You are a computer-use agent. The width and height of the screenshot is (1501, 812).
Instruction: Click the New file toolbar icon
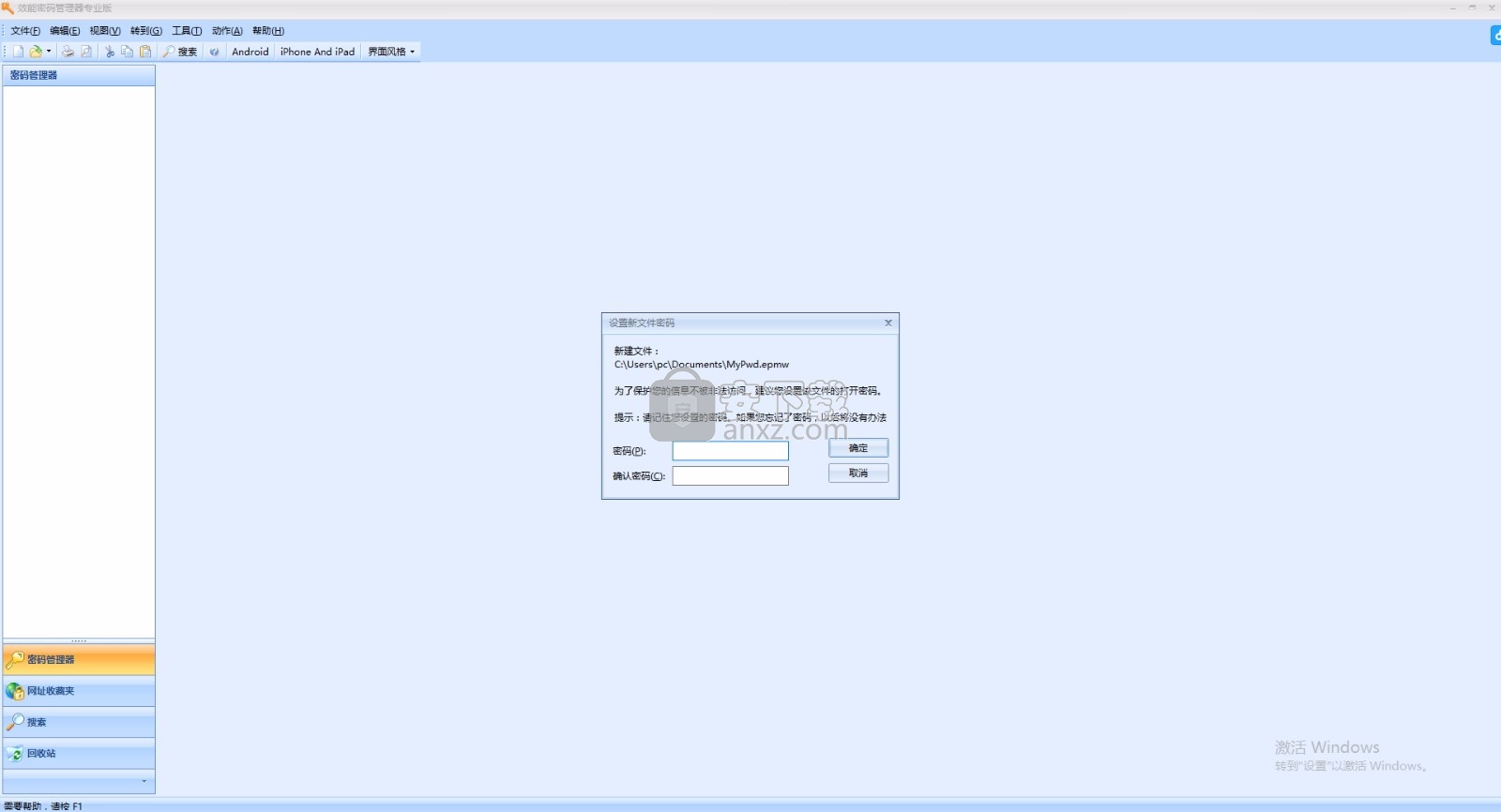pyautogui.click(x=18, y=52)
